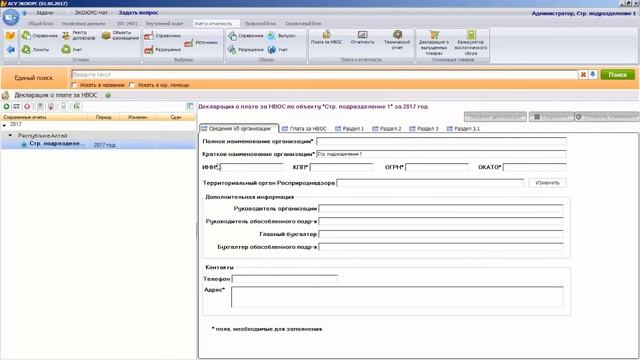This screenshot has width=640, height=360.
Task: Click the ИНН input field
Action: [x=251, y=167]
